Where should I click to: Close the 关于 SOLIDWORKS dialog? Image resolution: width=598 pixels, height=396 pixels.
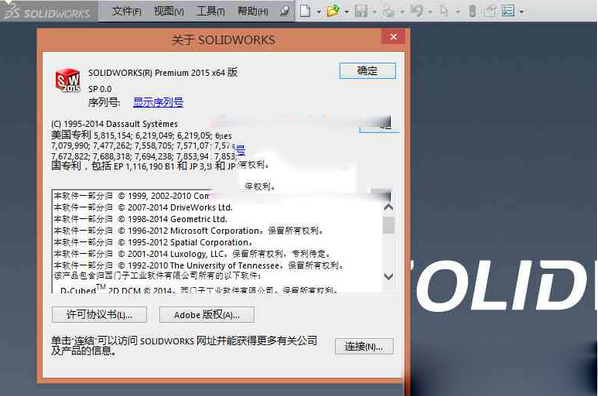click(x=393, y=37)
